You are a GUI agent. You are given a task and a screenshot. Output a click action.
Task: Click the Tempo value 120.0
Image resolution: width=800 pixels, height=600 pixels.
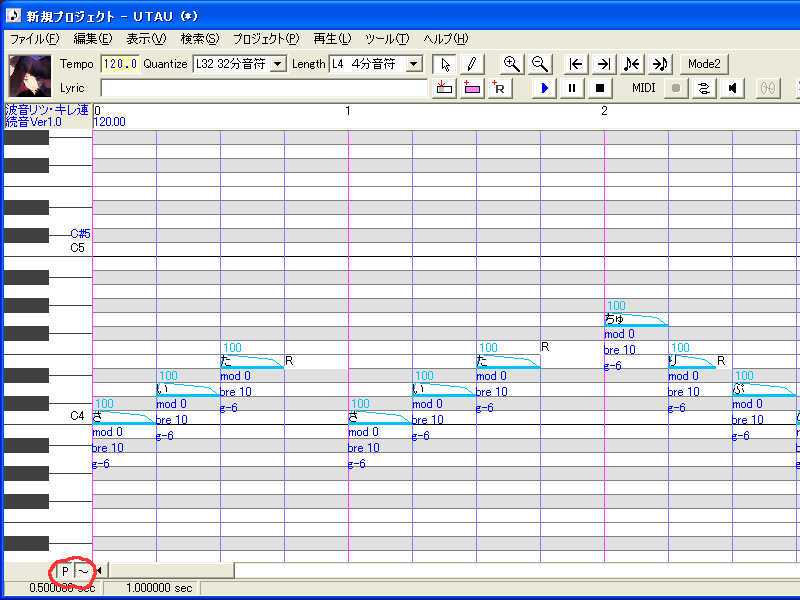120,64
